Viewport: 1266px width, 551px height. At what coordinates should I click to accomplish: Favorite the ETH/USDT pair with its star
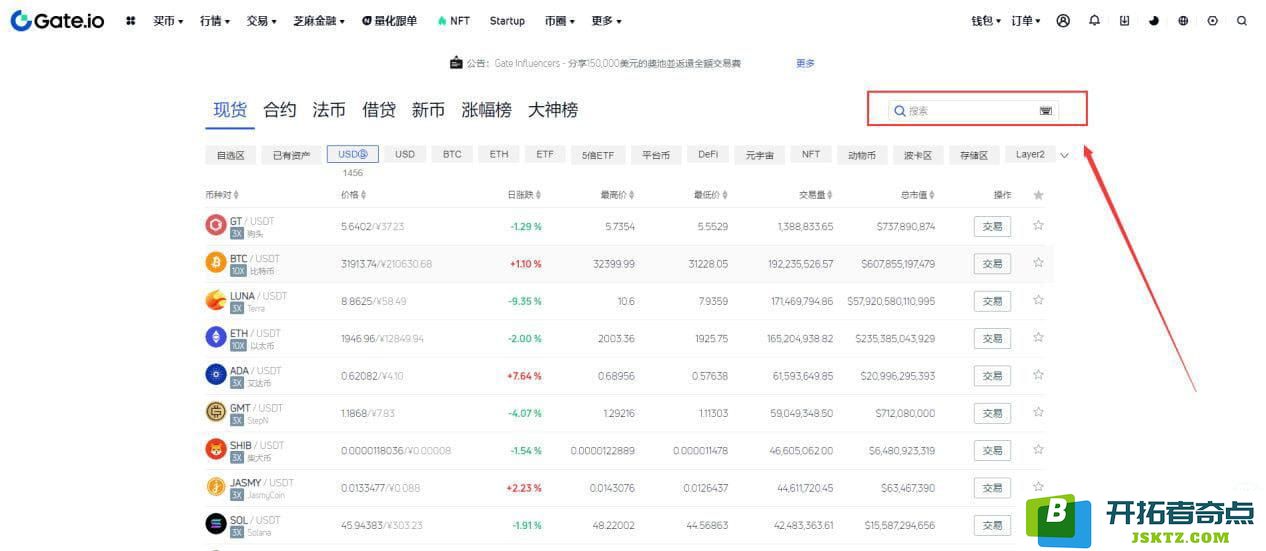1038,337
